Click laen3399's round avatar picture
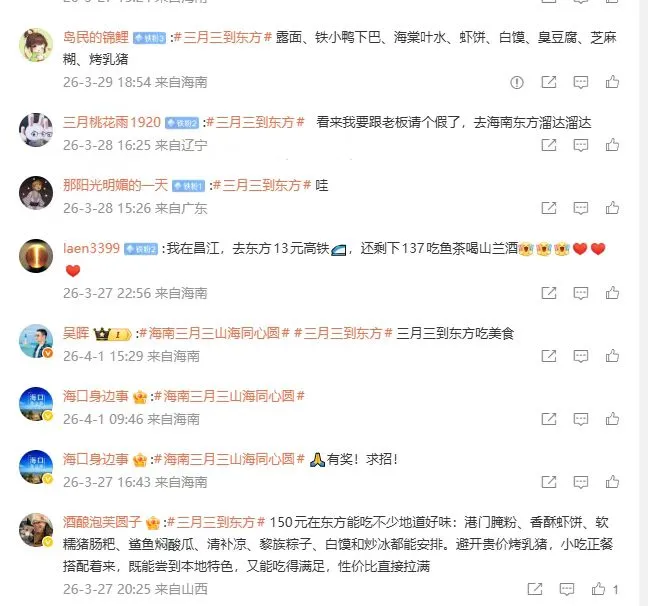The height and width of the screenshot is (606, 648). (36, 256)
